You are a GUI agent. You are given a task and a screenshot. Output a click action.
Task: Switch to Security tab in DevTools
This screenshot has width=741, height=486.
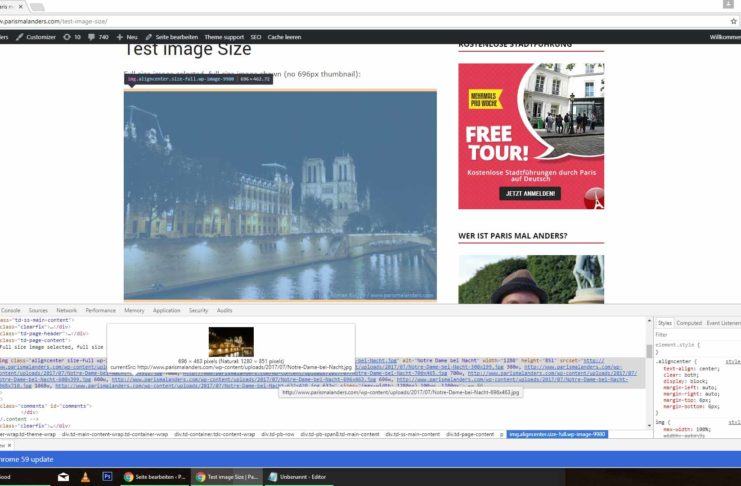point(198,311)
